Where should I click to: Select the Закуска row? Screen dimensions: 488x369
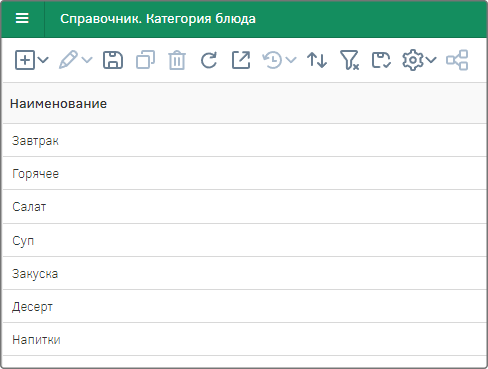click(245, 273)
